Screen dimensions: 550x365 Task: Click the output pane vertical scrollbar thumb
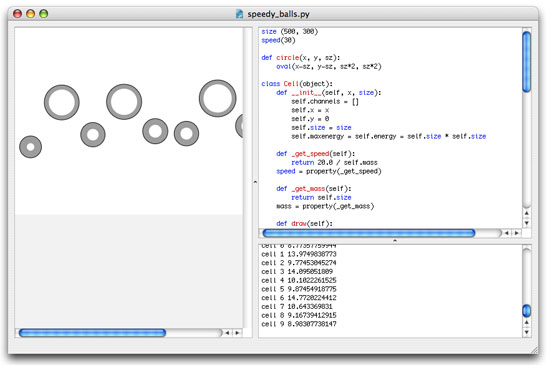coord(526,311)
